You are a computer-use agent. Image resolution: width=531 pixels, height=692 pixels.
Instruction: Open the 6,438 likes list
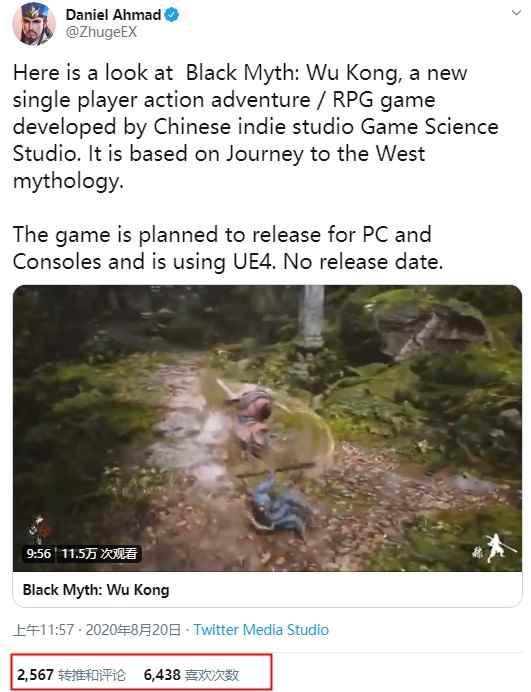tap(191, 674)
